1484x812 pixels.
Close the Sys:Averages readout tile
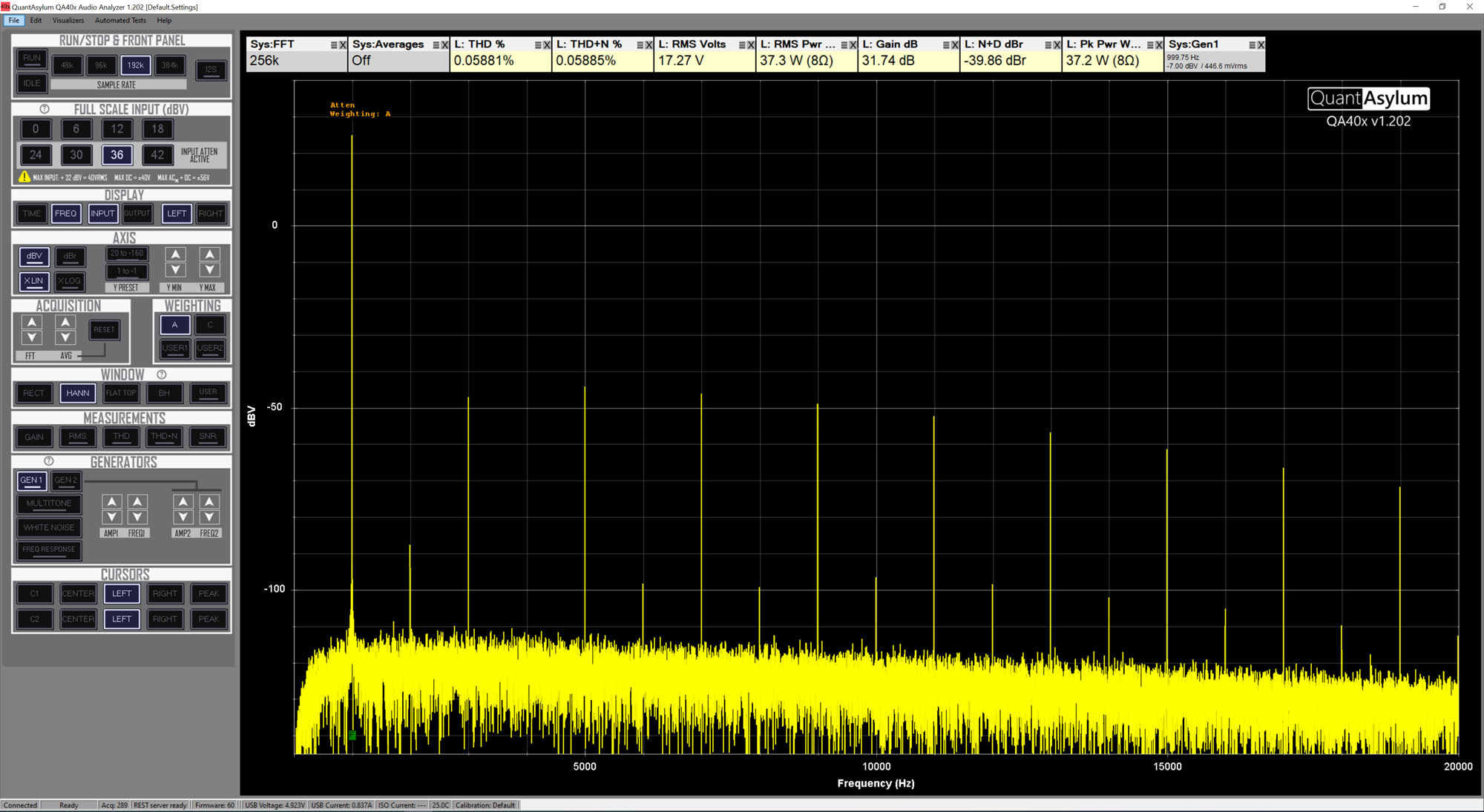tap(444, 45)
